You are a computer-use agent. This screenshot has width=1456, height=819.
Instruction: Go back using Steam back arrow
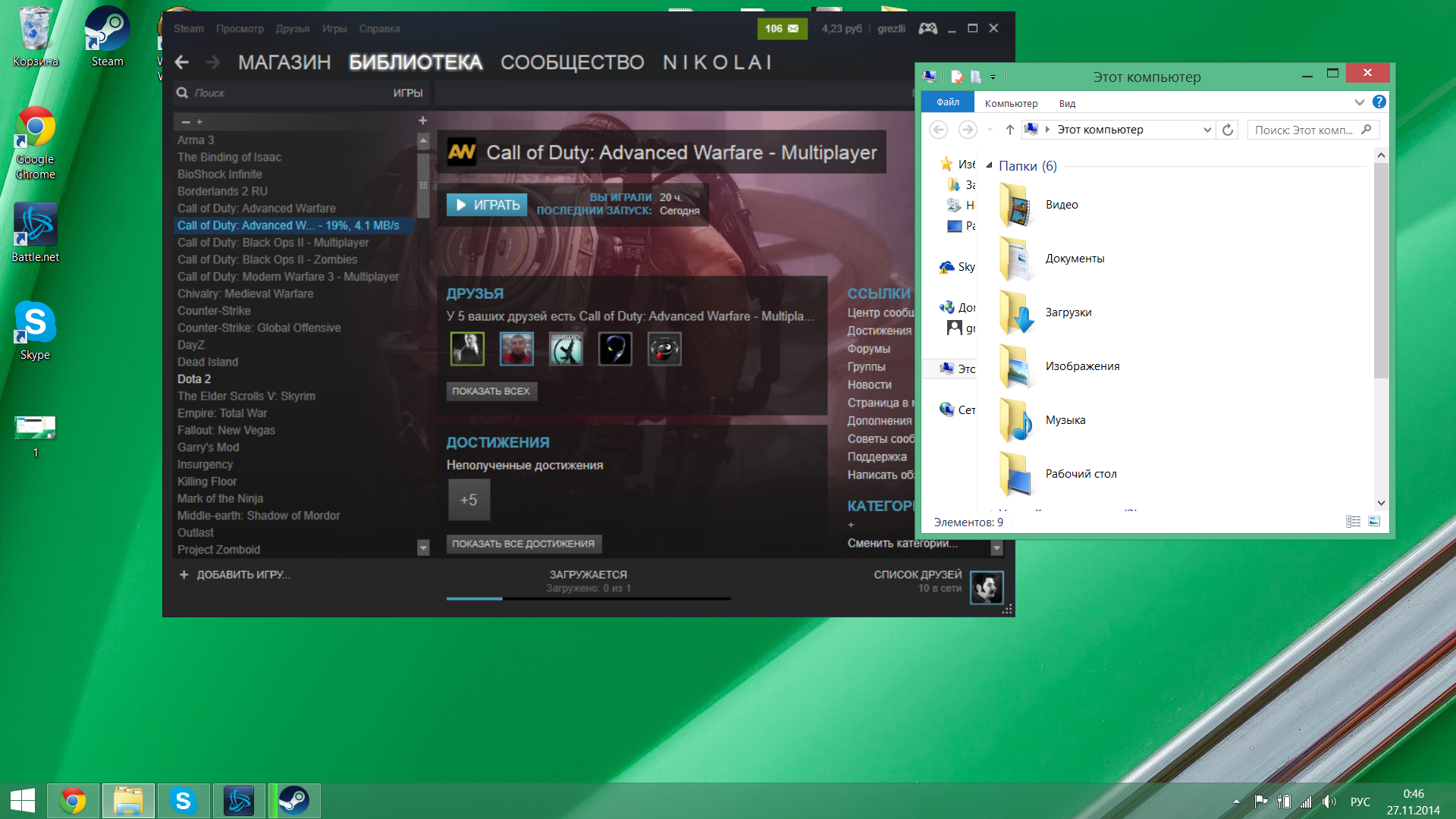pos(182,62)
